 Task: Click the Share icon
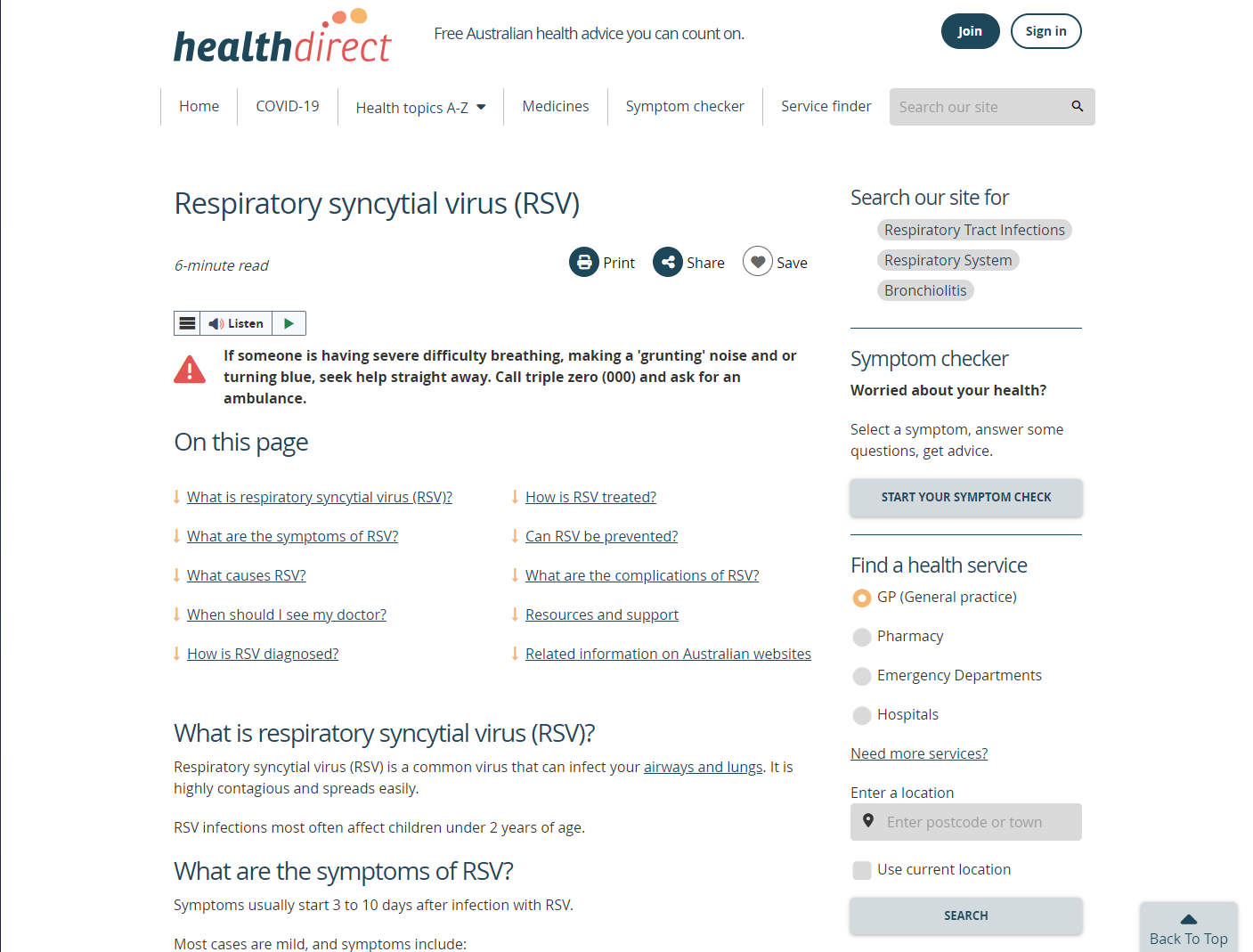pos(668,263)
